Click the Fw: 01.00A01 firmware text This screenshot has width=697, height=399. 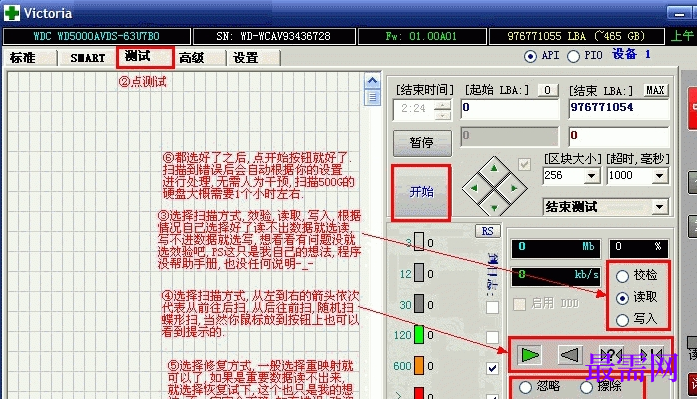(421, 36)
